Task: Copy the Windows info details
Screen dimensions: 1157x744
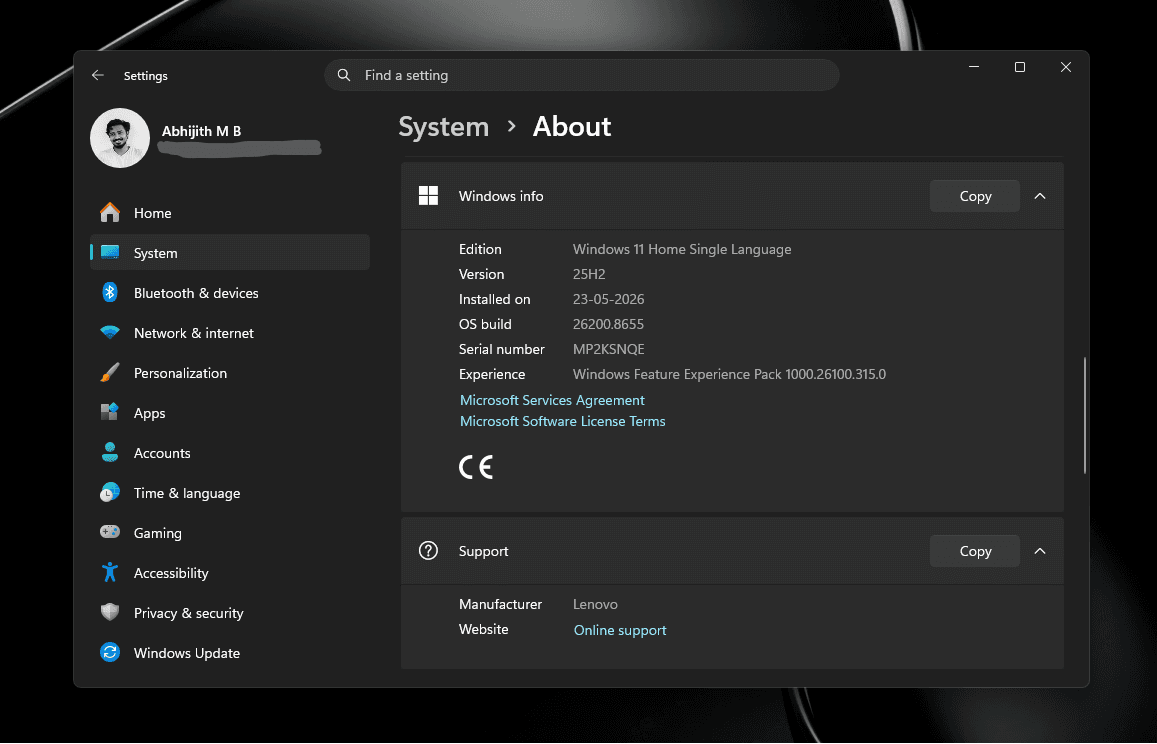Action: pos(975,196)
